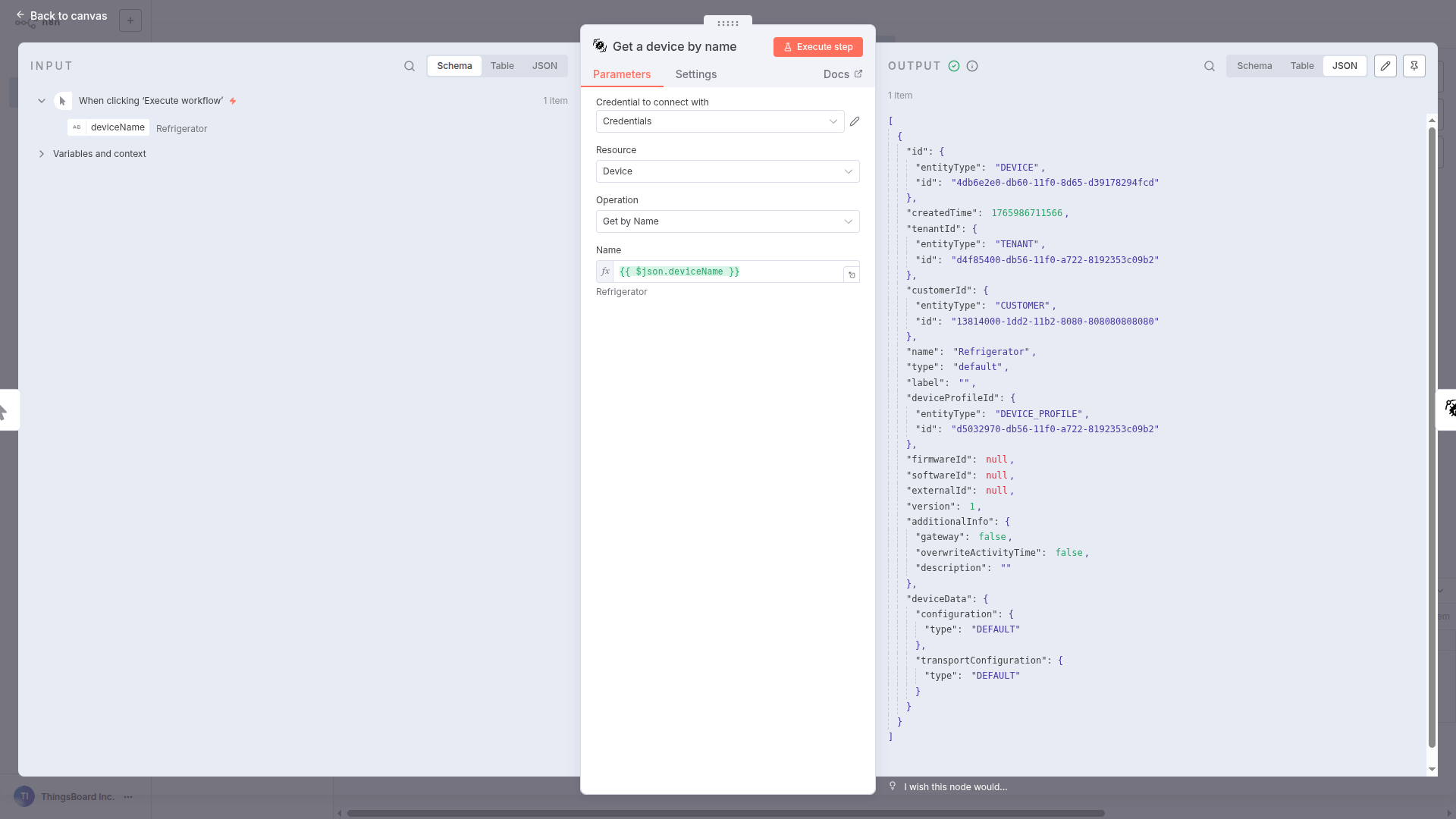Viewport: 1456px width, 819px height.
Task: Open the Operation Get by Name dropdown
Action: point(727,221)
